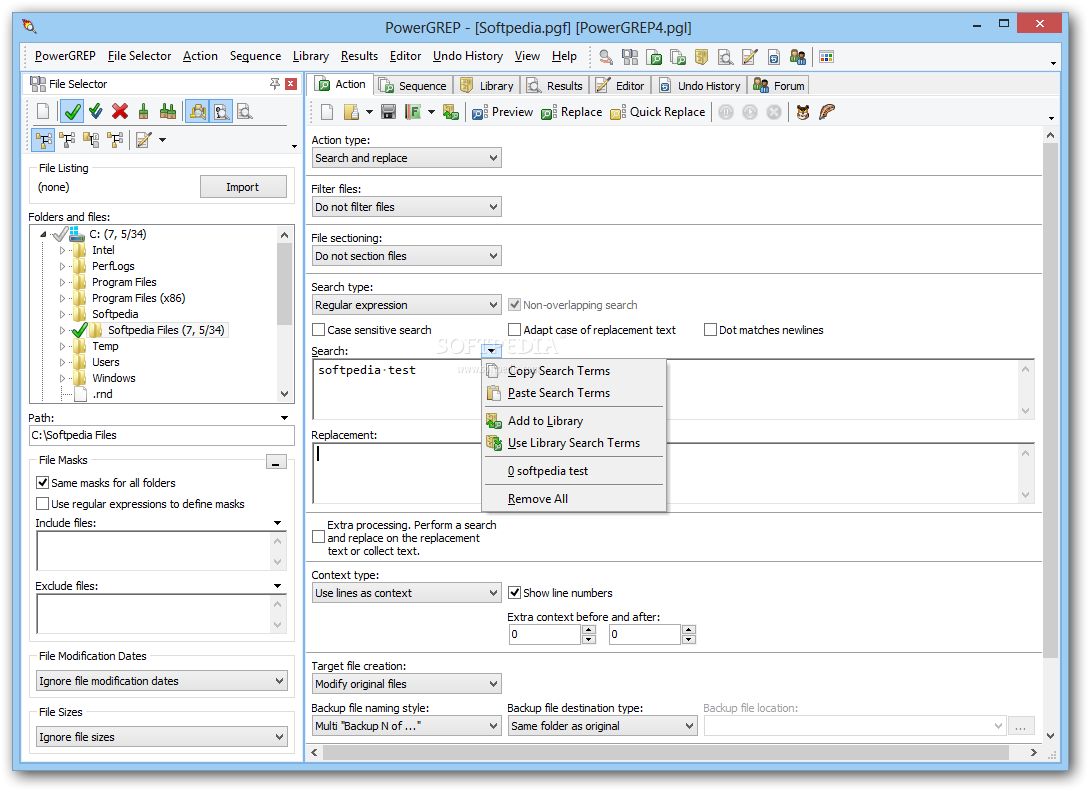Screen dimensions: 1089x791
Task: Click the yellow Library book icon in the main toolbar
Action: pyautogui.click(x=701, y=57)
